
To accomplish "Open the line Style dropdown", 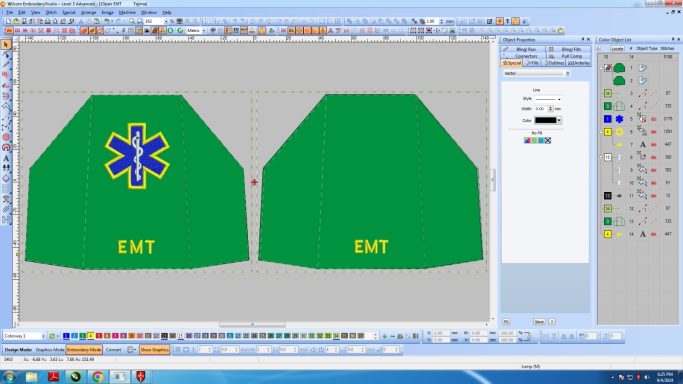I will click(x=548, y=99).
